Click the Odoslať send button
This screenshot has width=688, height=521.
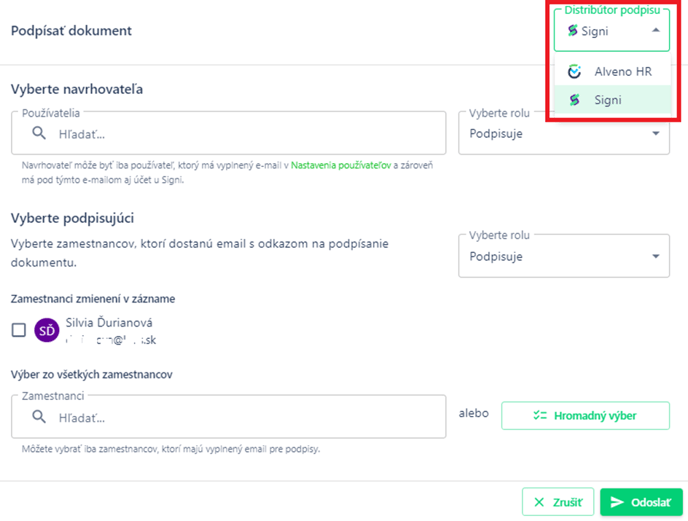pos(641,502)
